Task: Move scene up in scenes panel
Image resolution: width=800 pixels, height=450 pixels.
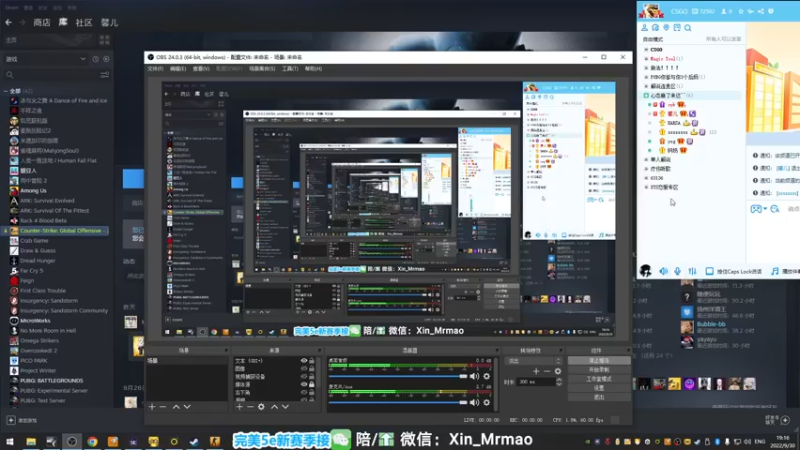Action: 176,407
